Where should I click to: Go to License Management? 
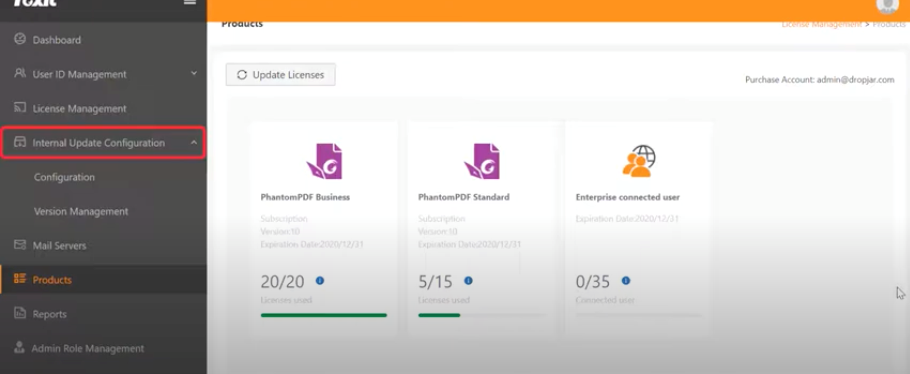tap(103, 109)
